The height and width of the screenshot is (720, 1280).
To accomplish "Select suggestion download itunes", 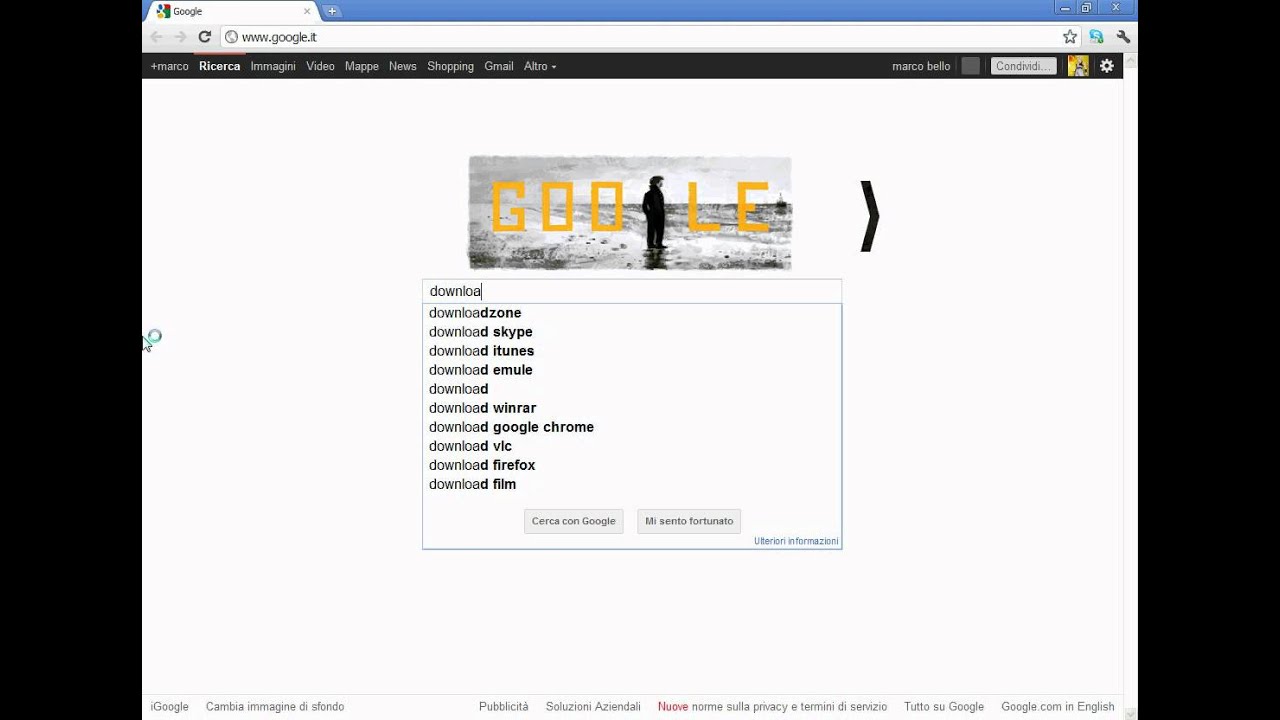I will (x=632, y=351).
